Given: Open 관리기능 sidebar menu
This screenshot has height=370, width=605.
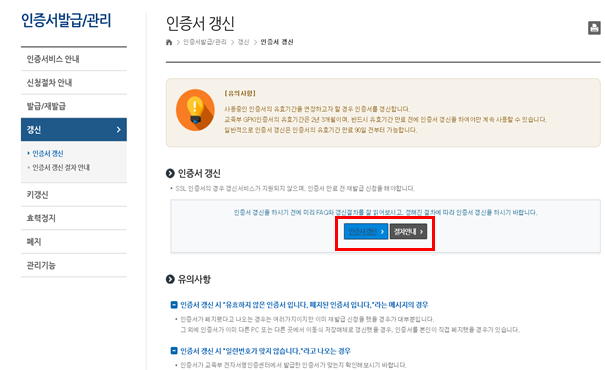Looking at the screenshot, I should tap(74, 265).
